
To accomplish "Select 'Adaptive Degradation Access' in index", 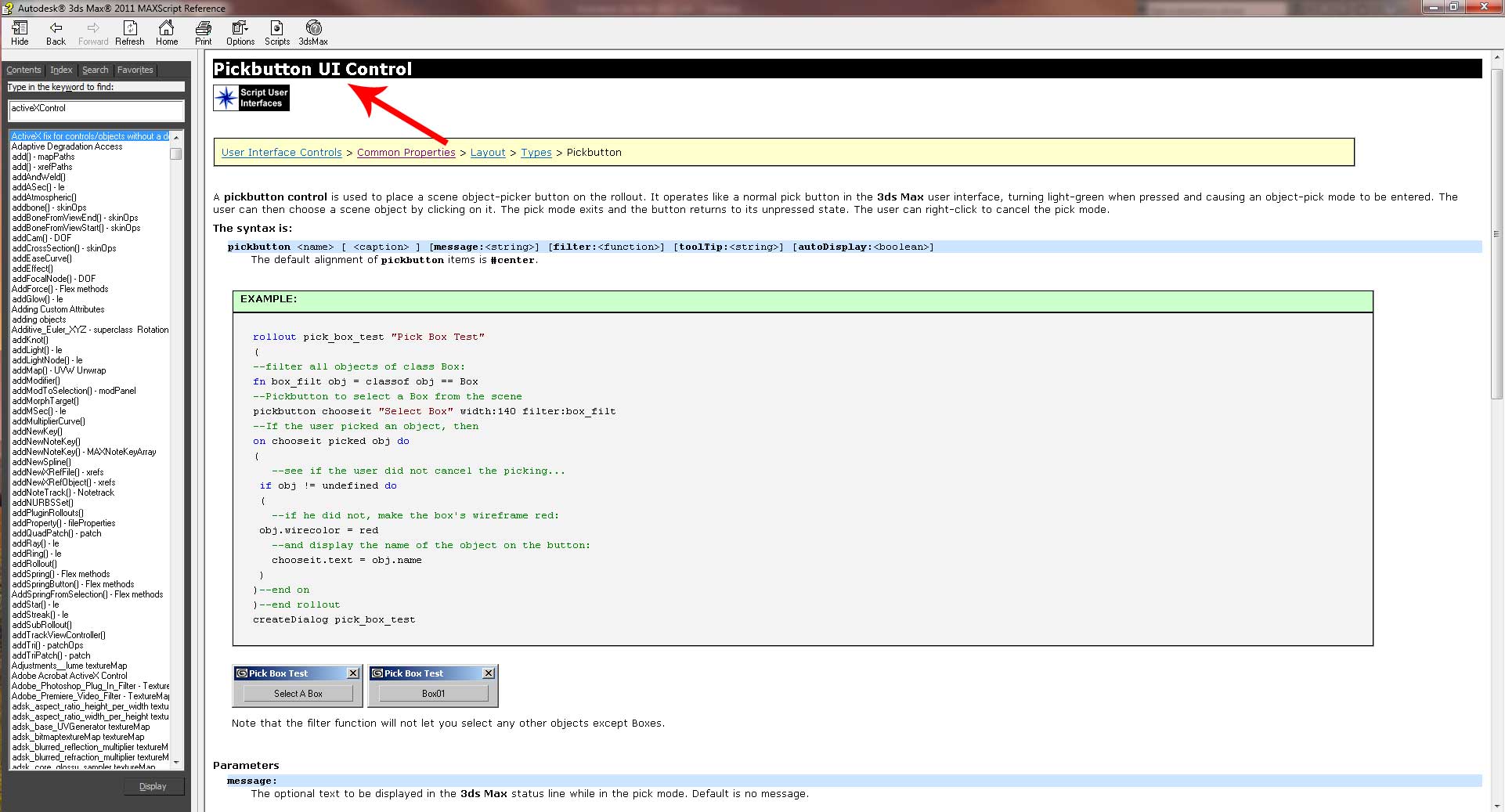I will pos(67,146).
